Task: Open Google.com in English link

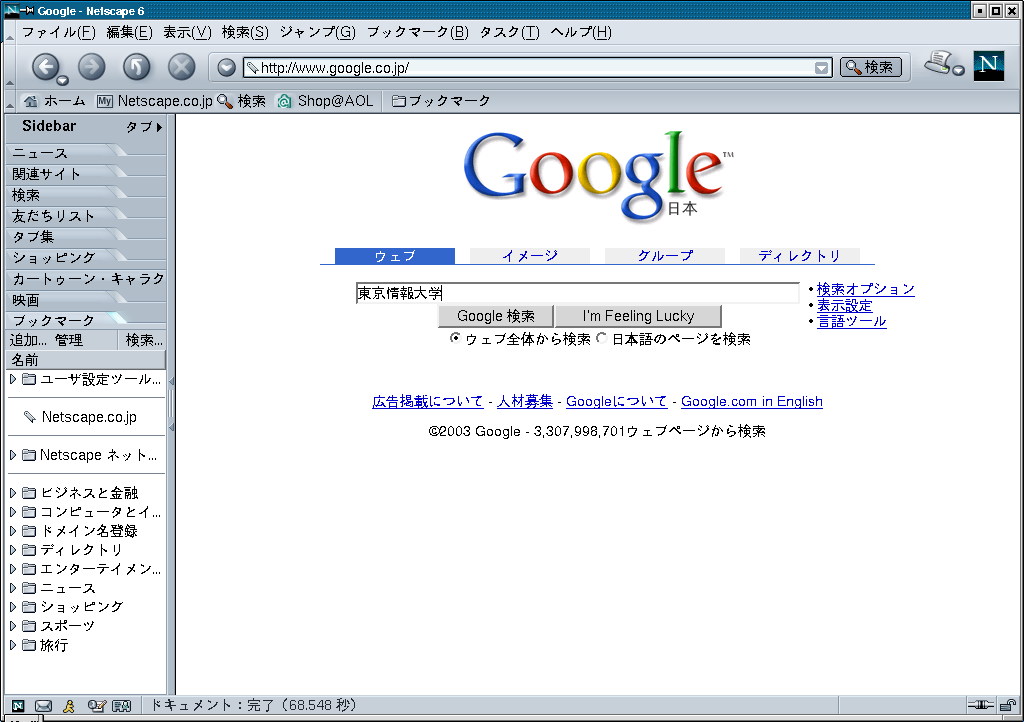Action: coord(752,401)
